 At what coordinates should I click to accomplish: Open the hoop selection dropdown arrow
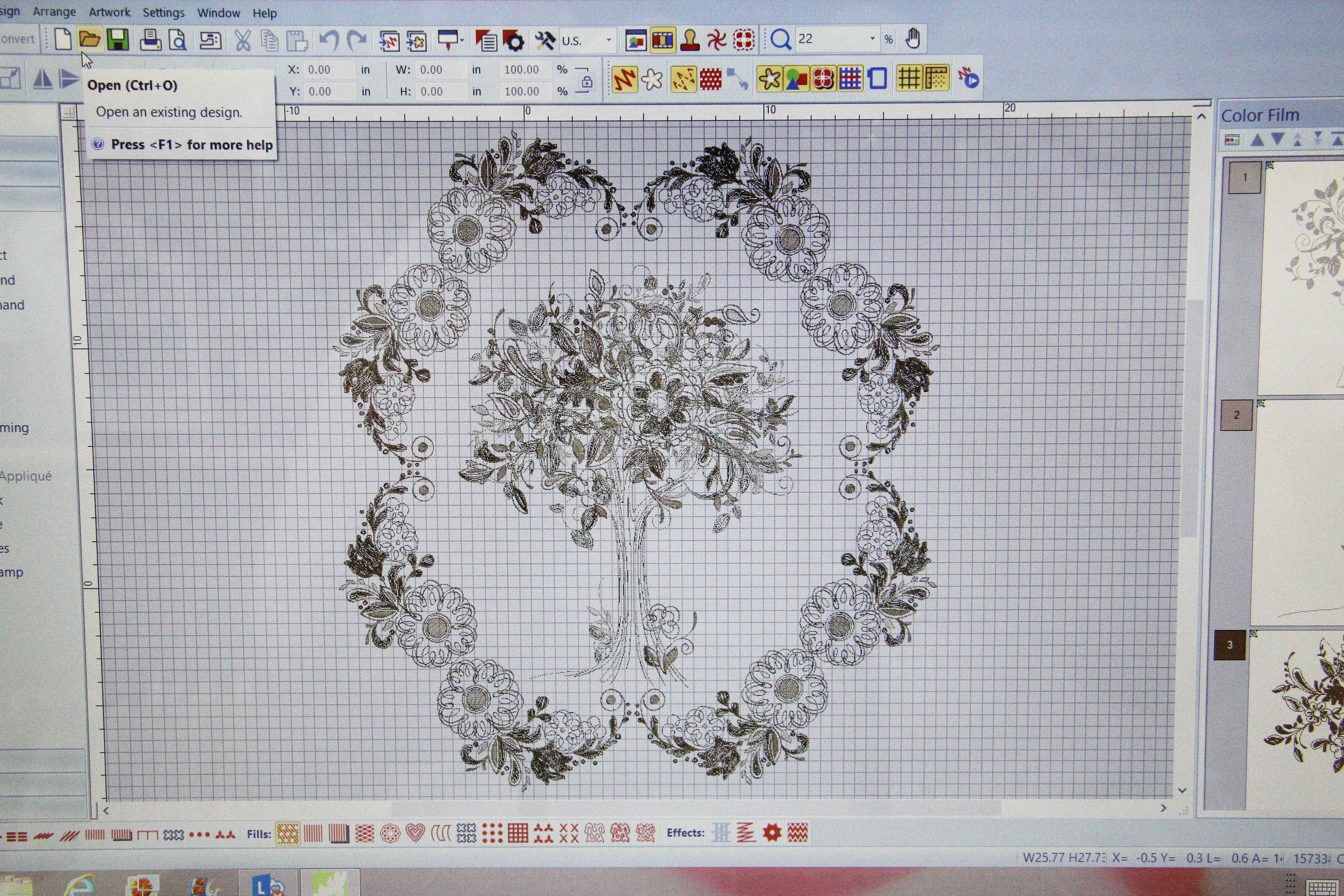click(461, 40)
